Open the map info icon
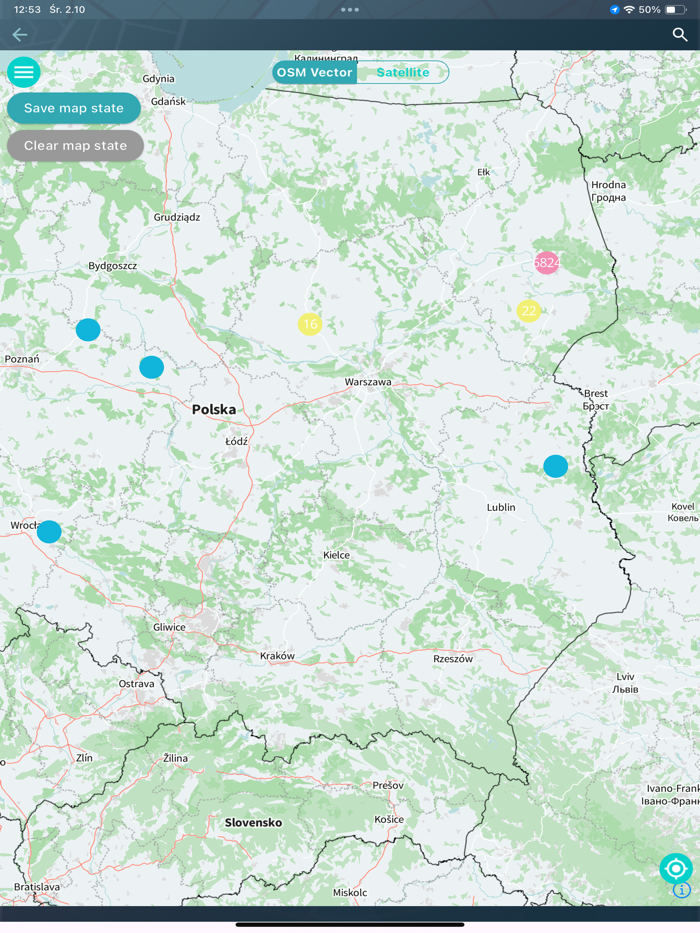This screenshot has width=700, height=933. tap(682, 890)
